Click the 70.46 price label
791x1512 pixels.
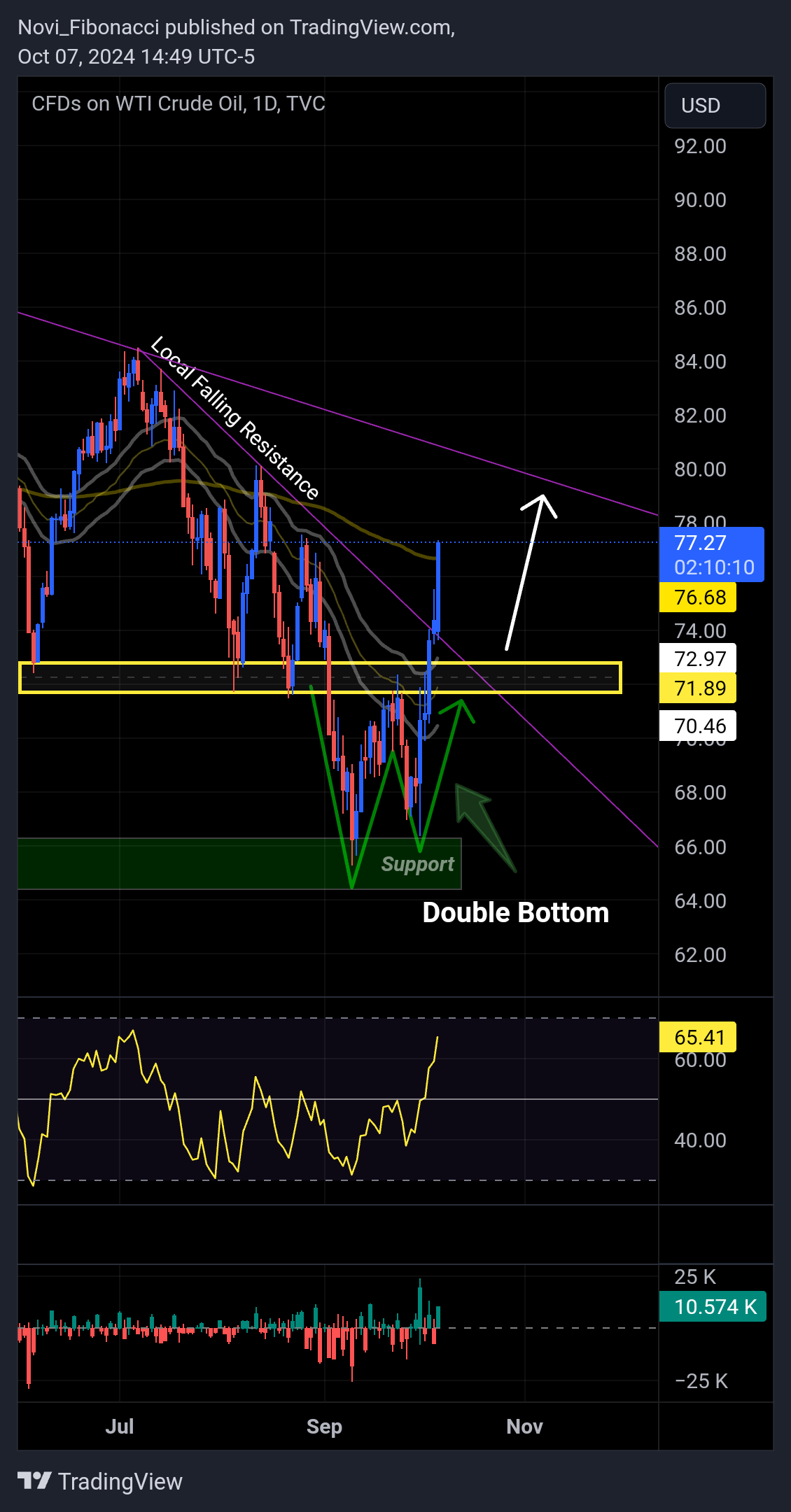pyautogui.click(x=698, y=726)
